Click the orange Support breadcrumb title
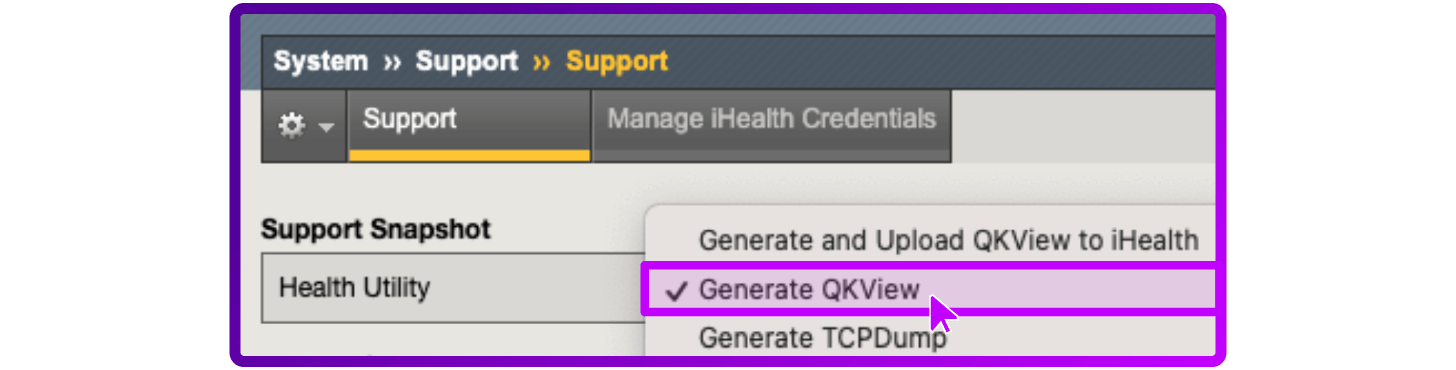 [x=617, y=62]
